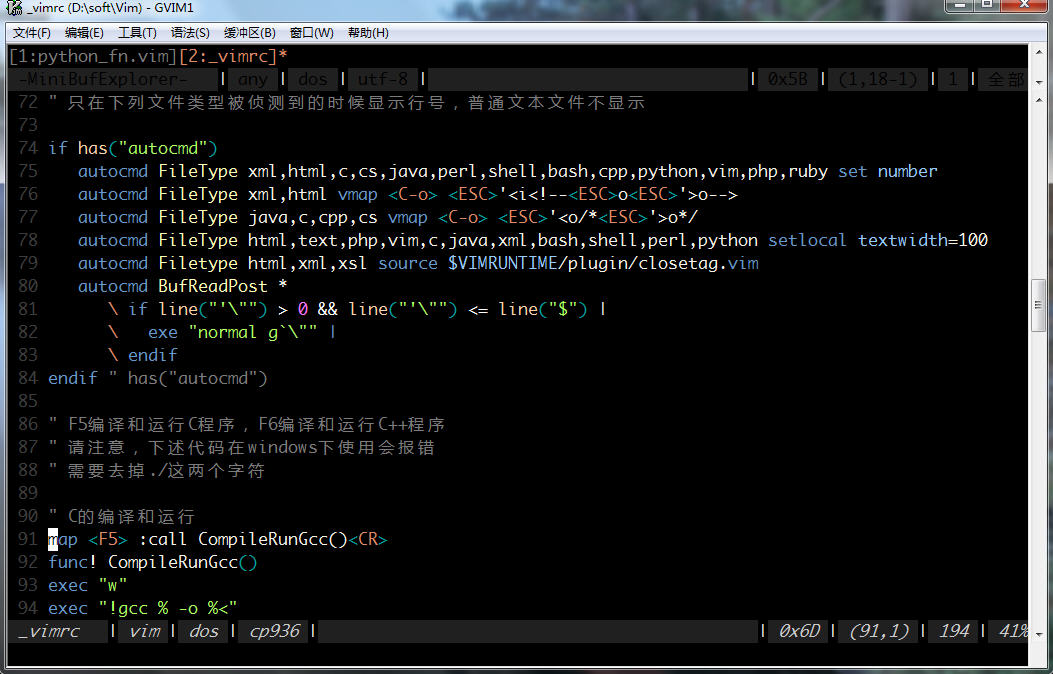Viewport: 1053px width, 674px height.
Task: Click line 74 'if has("autocmd")'
Action: point(133,148)
